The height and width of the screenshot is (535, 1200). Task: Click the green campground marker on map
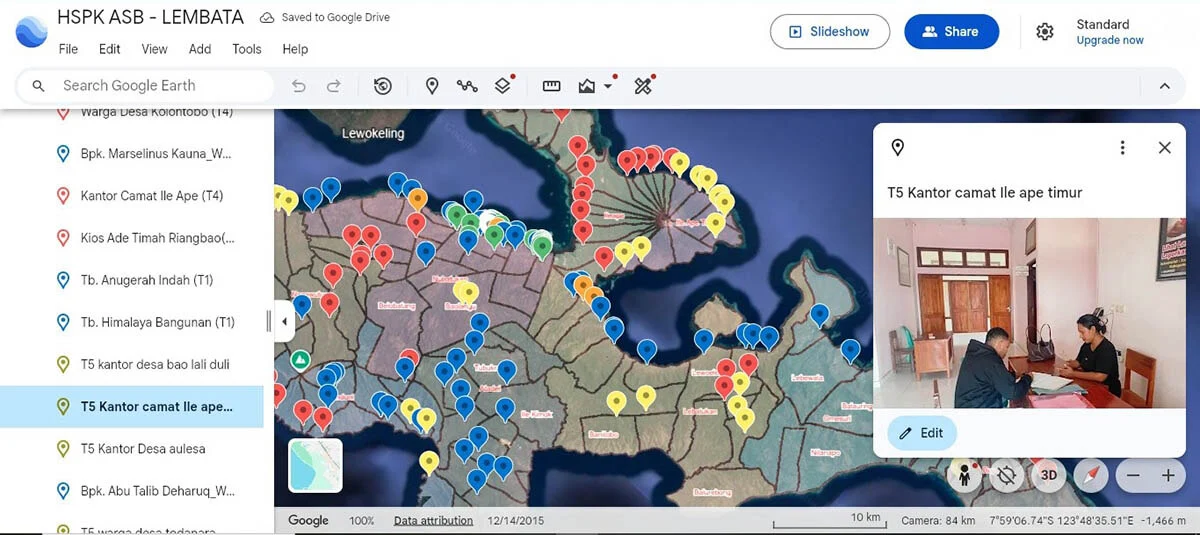pos(299,359)
